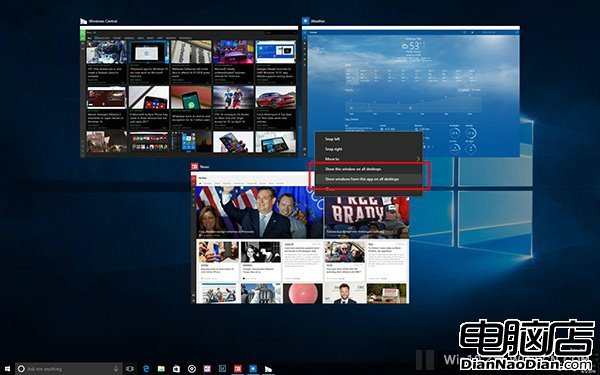Open the Windows Start button
Screen dimensions: 600x375
7,368
